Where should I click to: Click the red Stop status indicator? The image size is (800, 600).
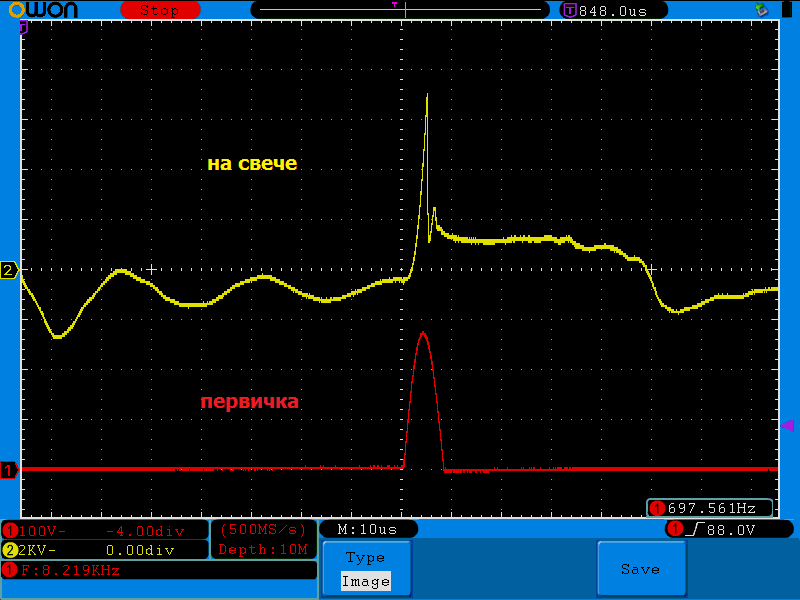pos(160,10)
